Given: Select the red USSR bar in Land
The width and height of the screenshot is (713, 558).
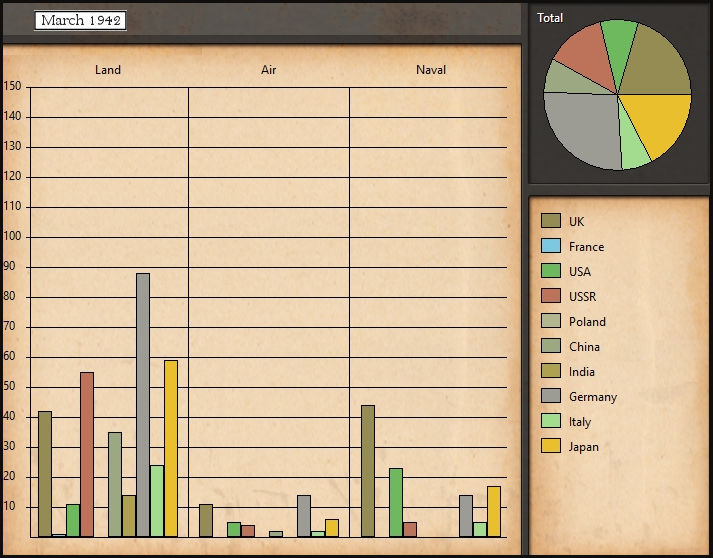Looking at the screenshot, I should (x=87, y=454).
